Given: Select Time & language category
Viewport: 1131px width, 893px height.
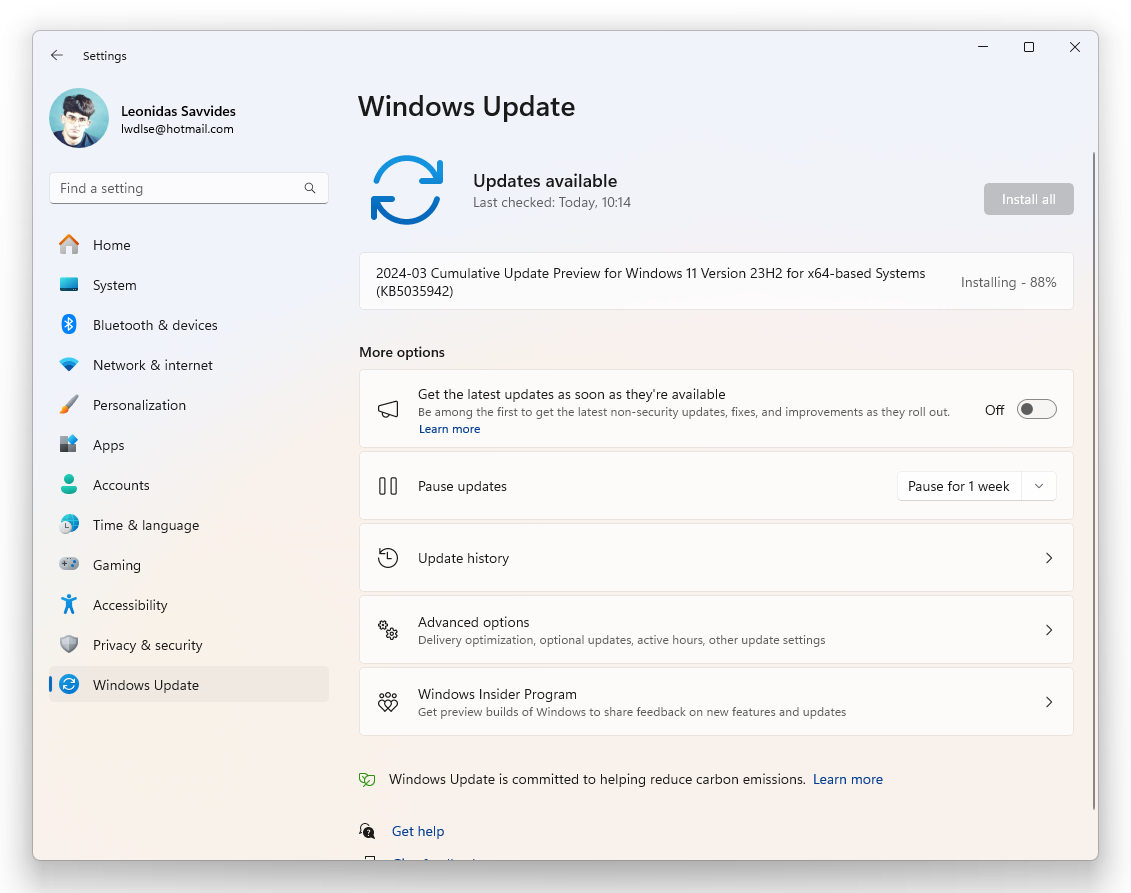Looking at the screenshot, I should pyautogui.click(x=189, y=525).
